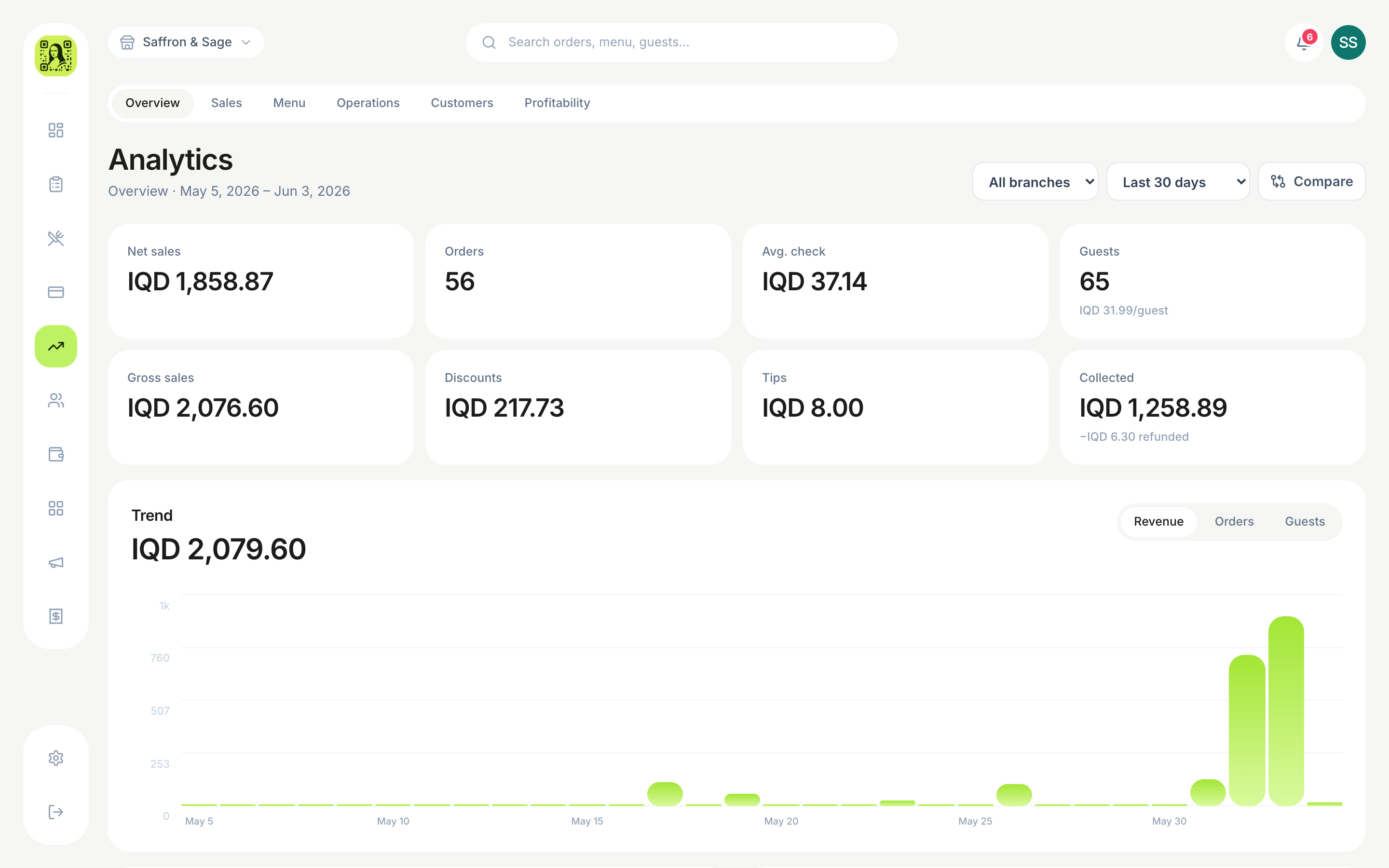Switch to the Profitability tab
Screen dimensions: 1389x868
(x=558, y=103)
